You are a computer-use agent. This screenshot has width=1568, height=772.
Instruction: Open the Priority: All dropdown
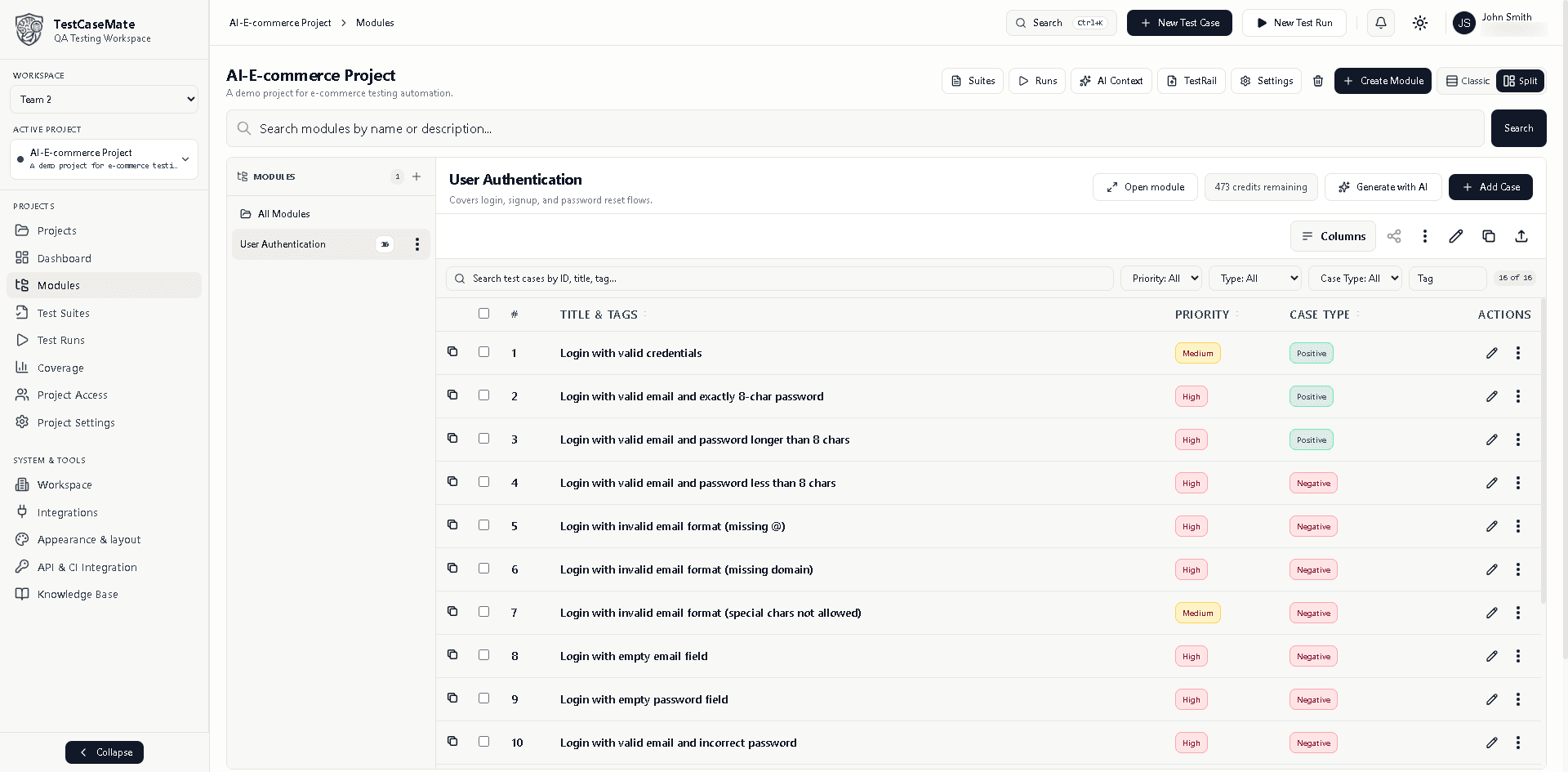[x=1161, y=279]
